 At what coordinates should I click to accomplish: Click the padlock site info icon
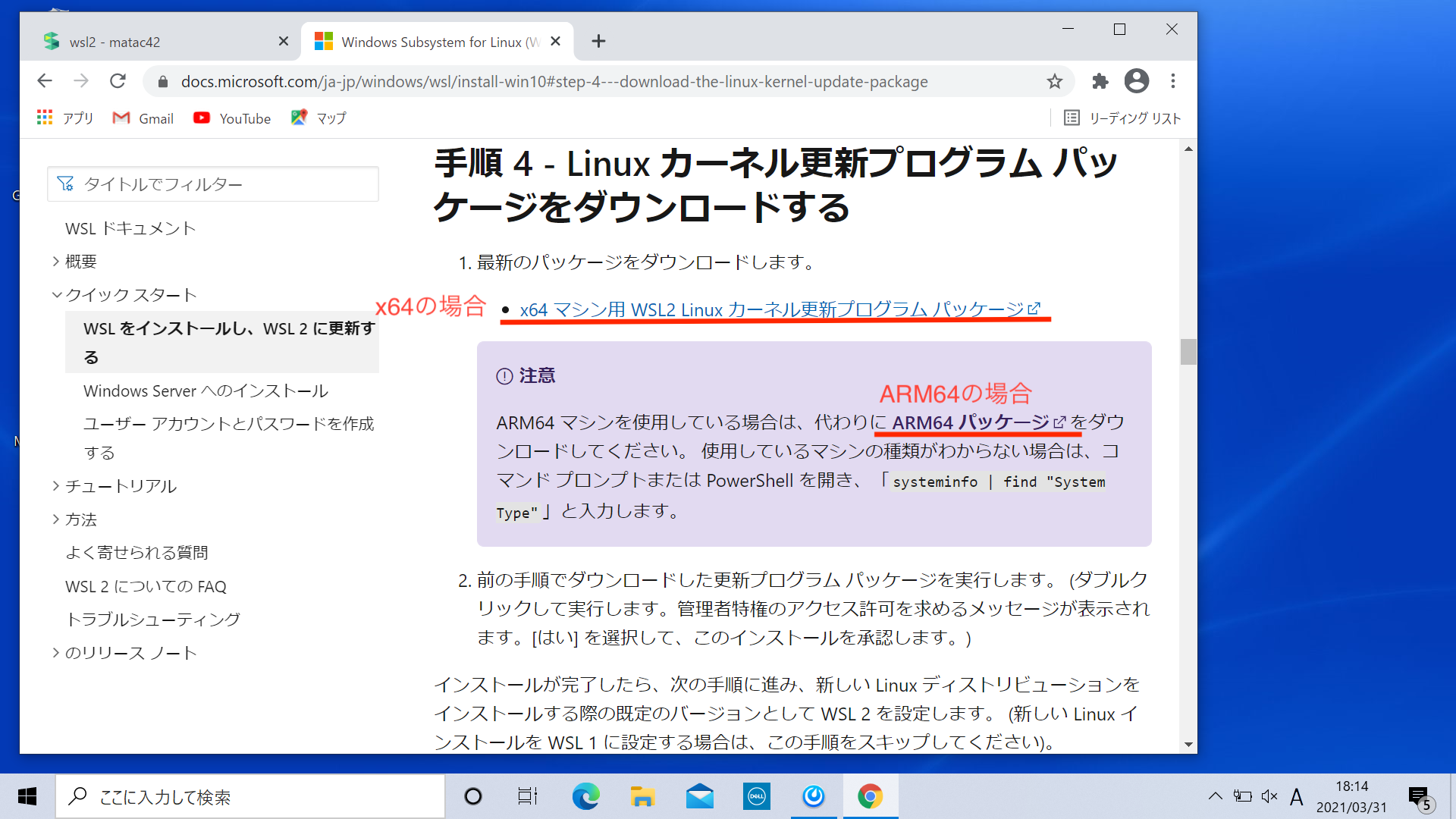[162, 82]
